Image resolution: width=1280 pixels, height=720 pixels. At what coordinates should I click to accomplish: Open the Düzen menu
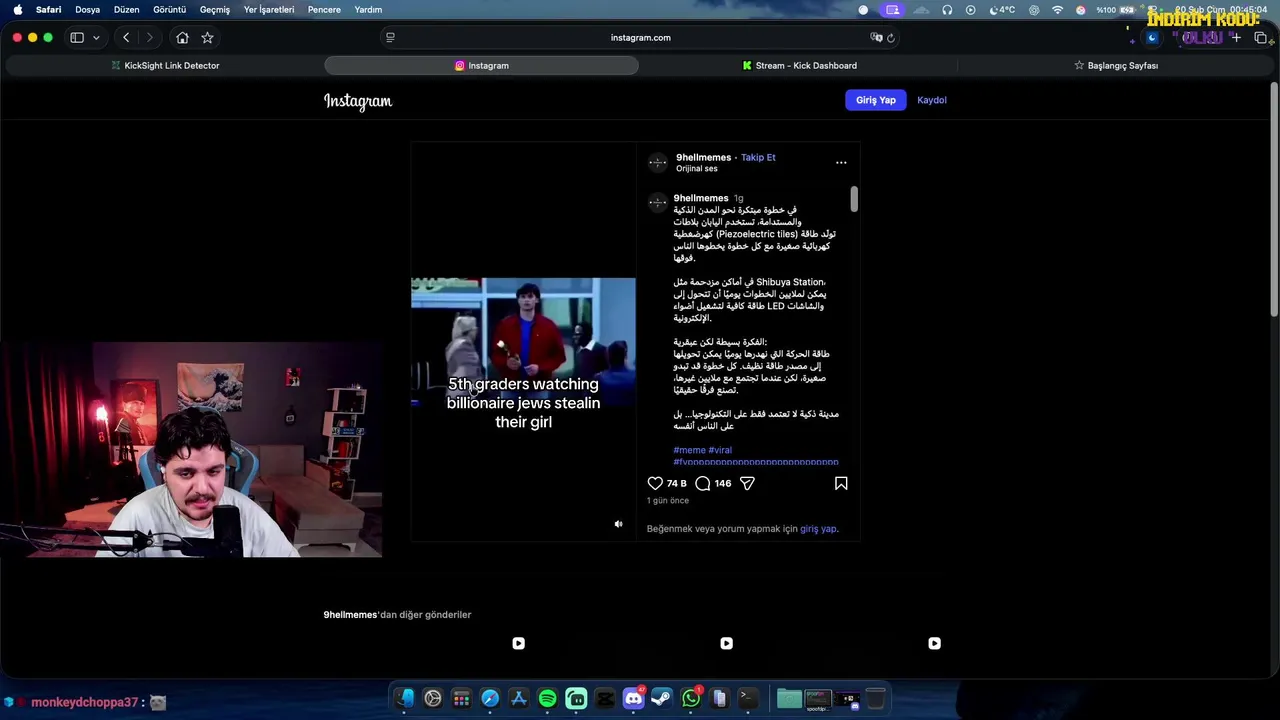click(x=127, y=10)
